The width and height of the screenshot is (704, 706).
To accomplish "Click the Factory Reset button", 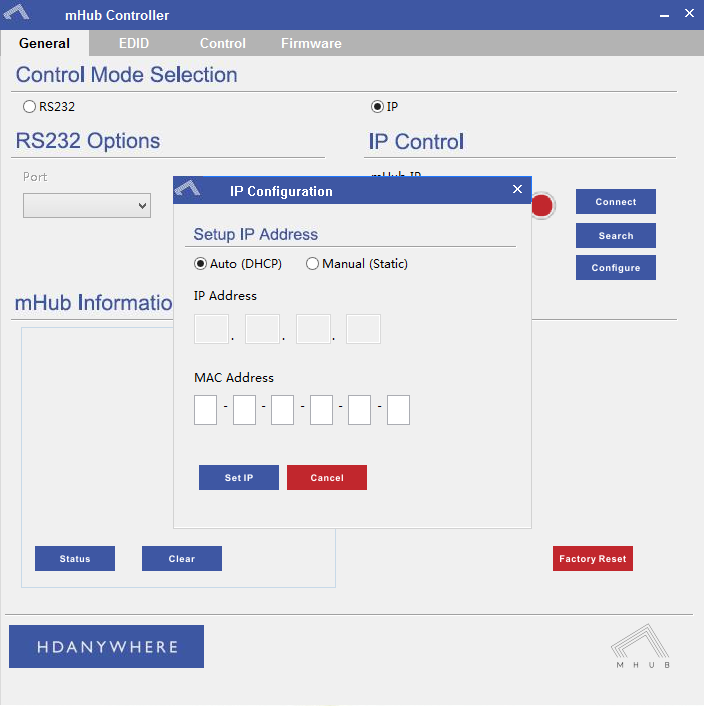I will pos(593,558).
